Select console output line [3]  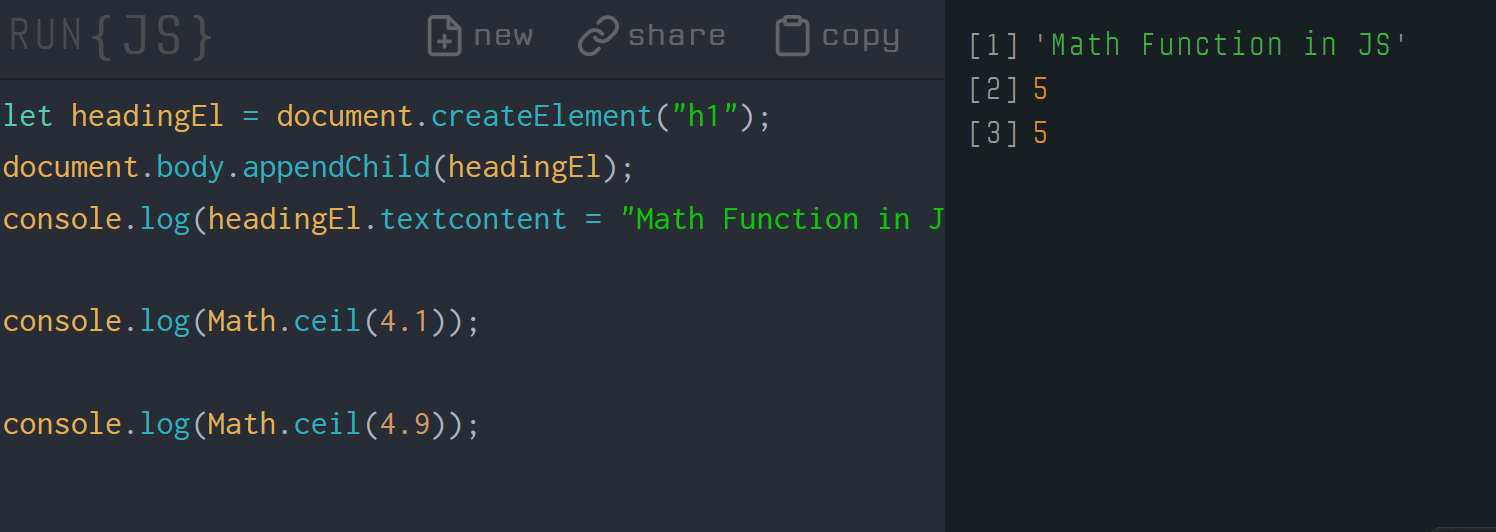click(x=1008, y=133)
